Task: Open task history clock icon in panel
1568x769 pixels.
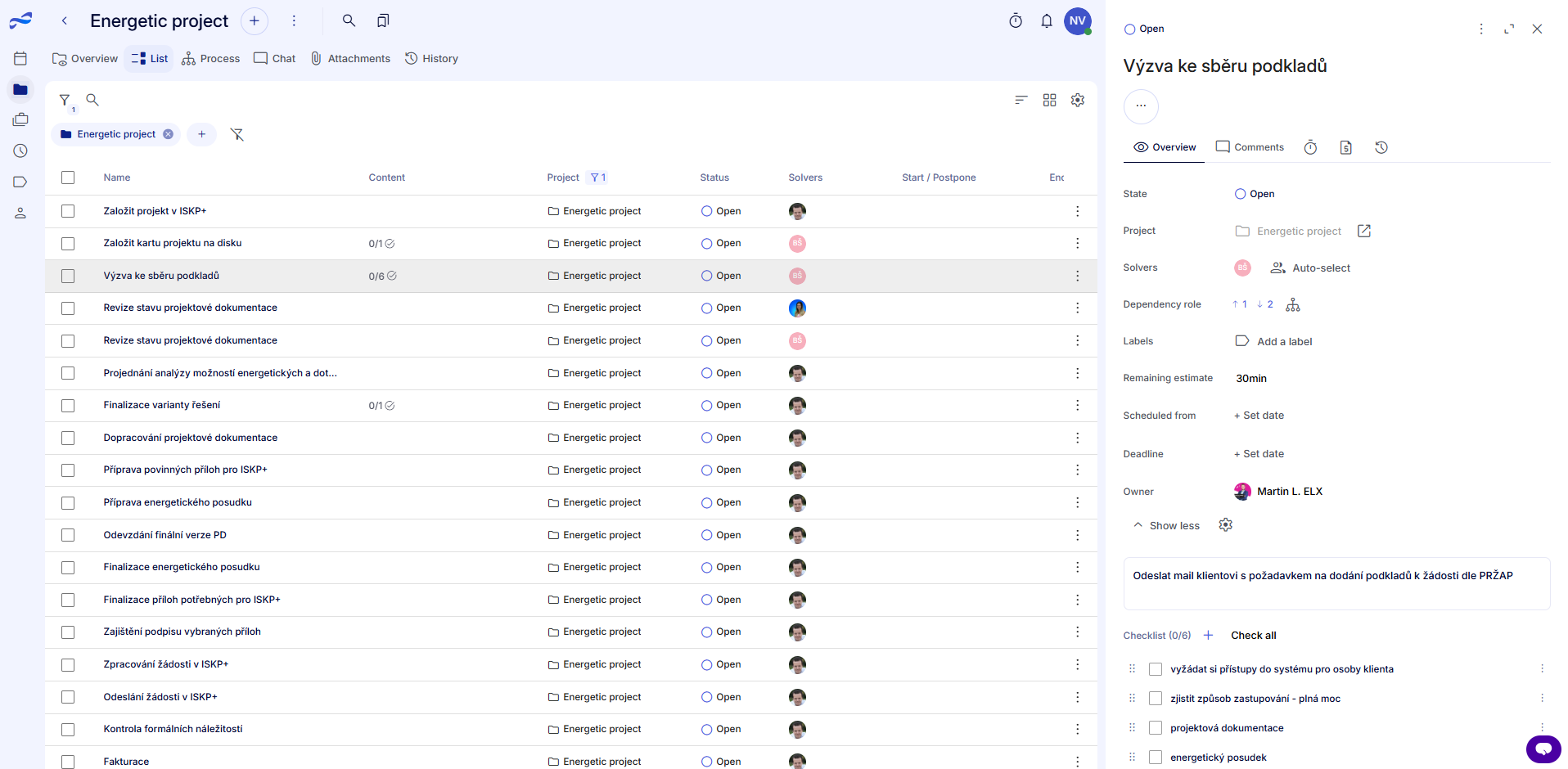Action: point(1381,147)
